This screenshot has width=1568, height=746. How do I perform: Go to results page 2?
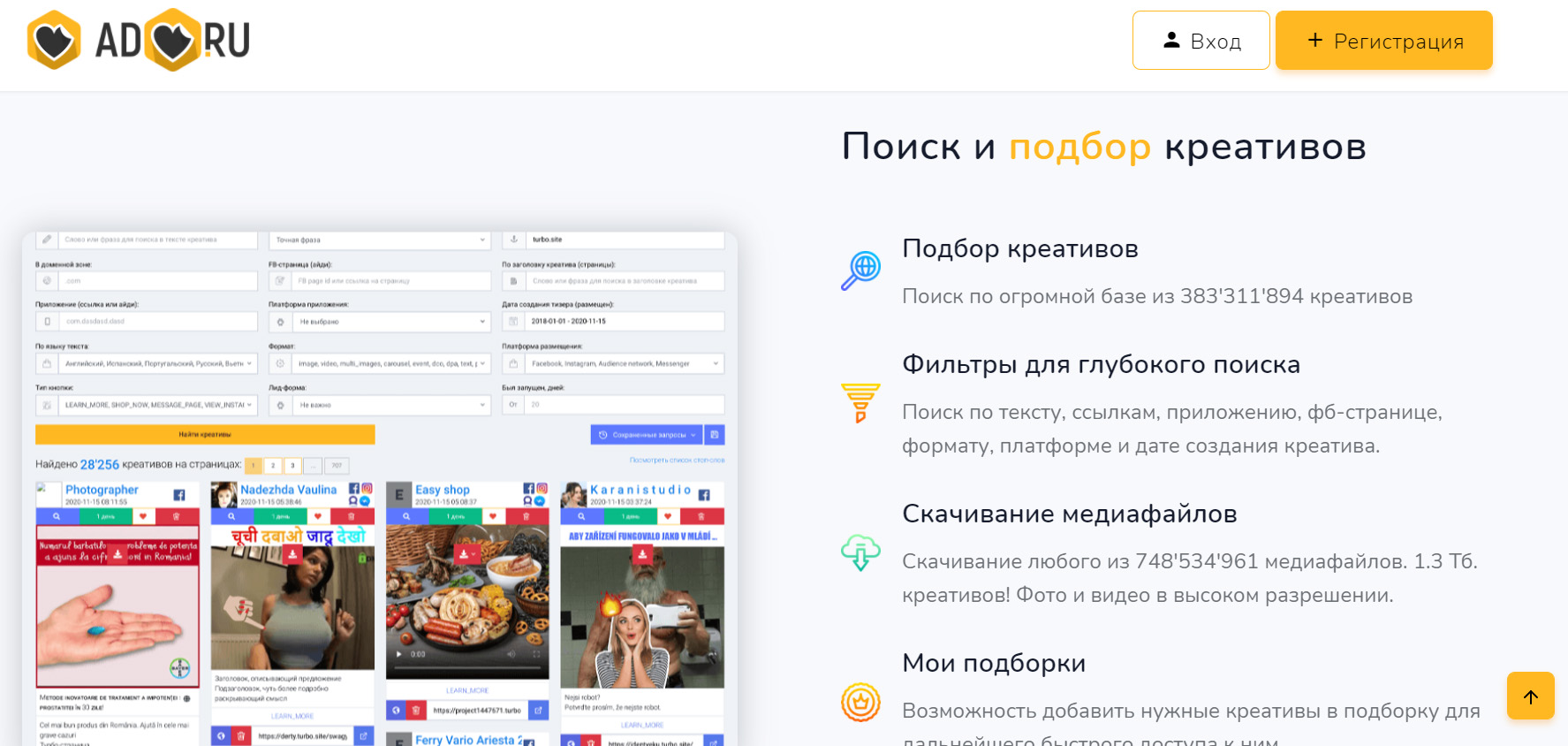pos(273,465)
